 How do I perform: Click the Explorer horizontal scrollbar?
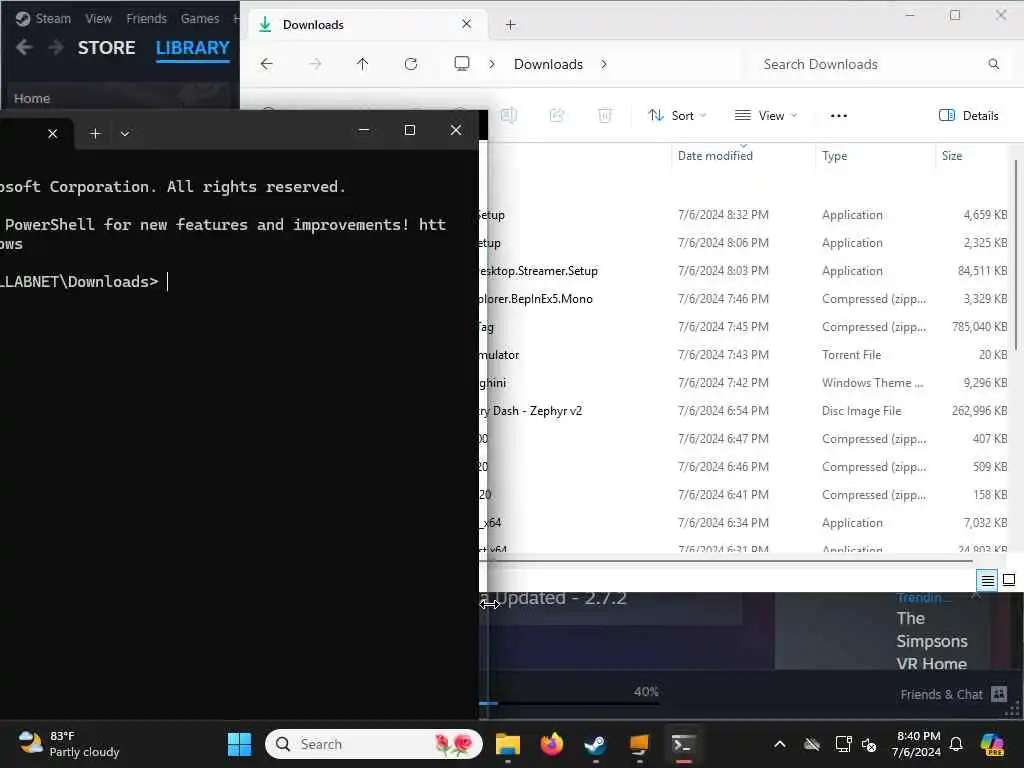point(725,560)
